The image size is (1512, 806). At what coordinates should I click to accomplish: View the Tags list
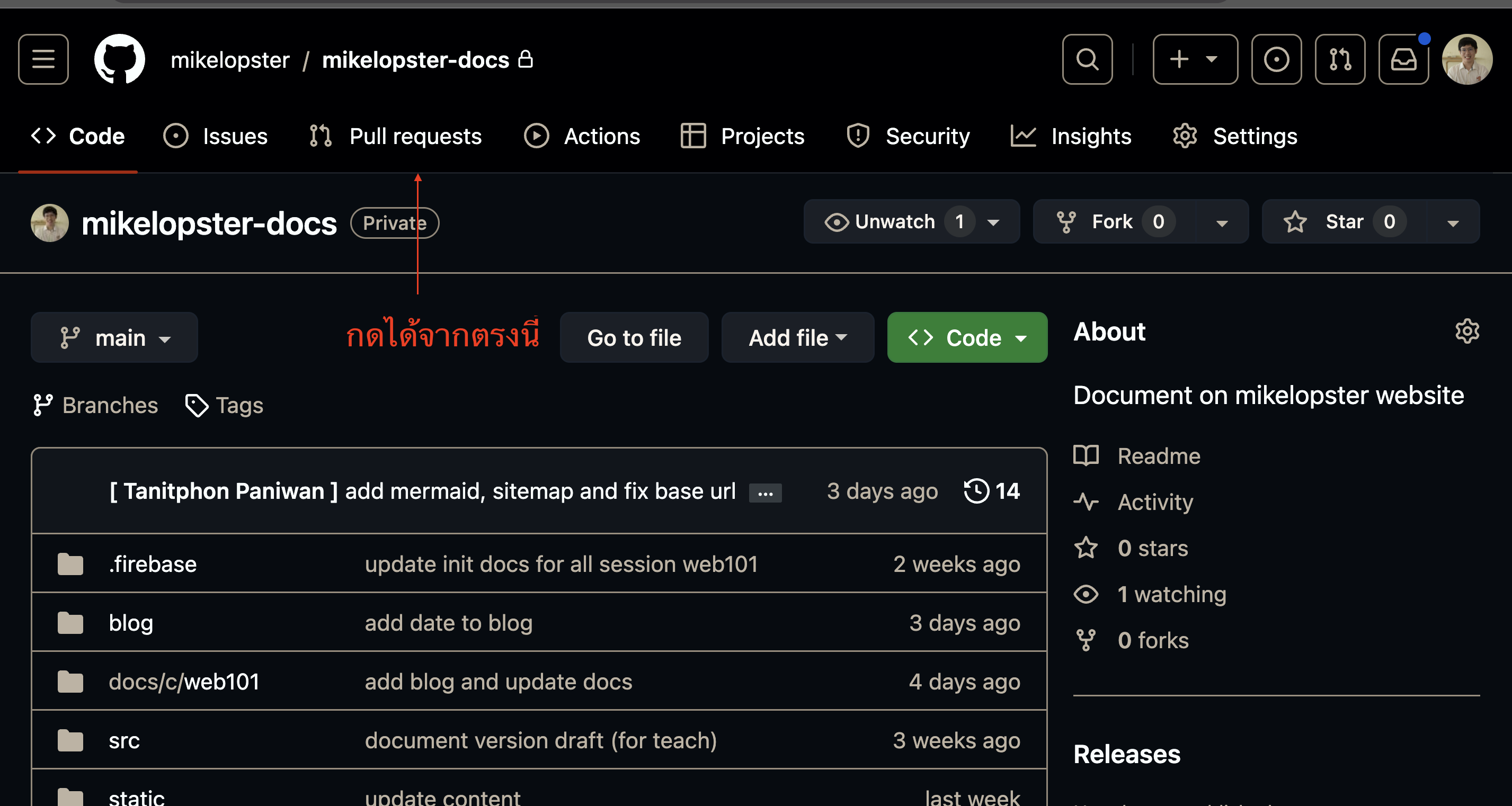pos(224,405)
